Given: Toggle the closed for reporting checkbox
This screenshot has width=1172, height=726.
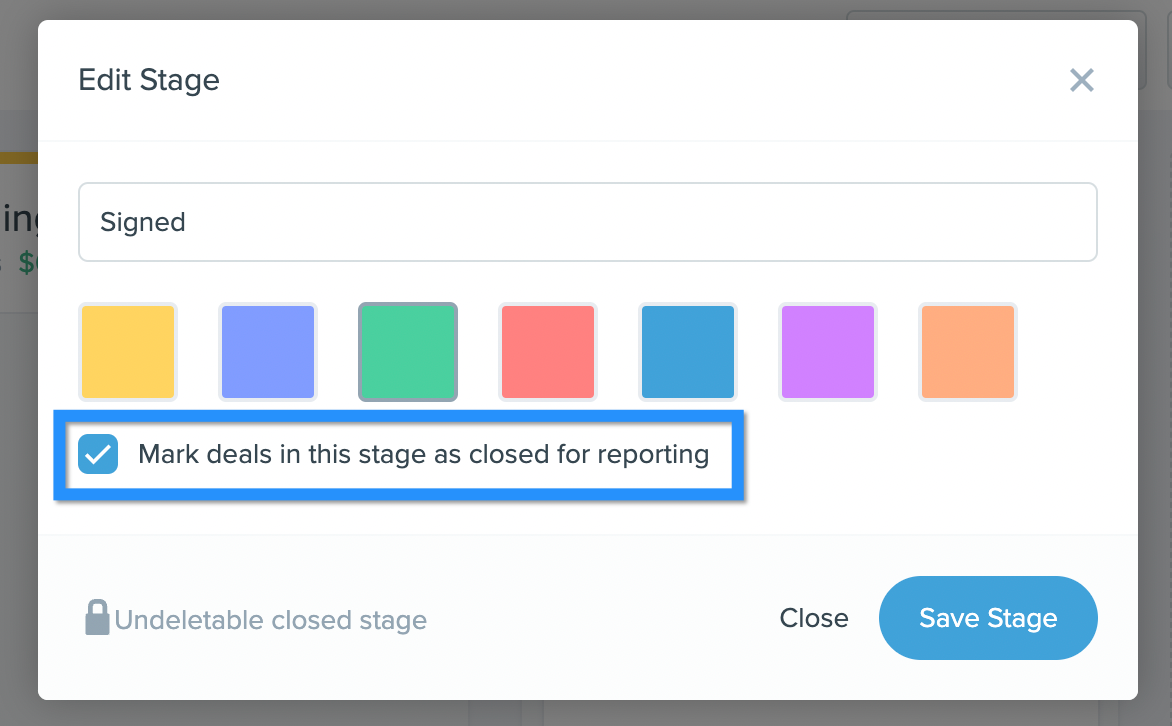Looking at the screenshot, I should [98, 454].
